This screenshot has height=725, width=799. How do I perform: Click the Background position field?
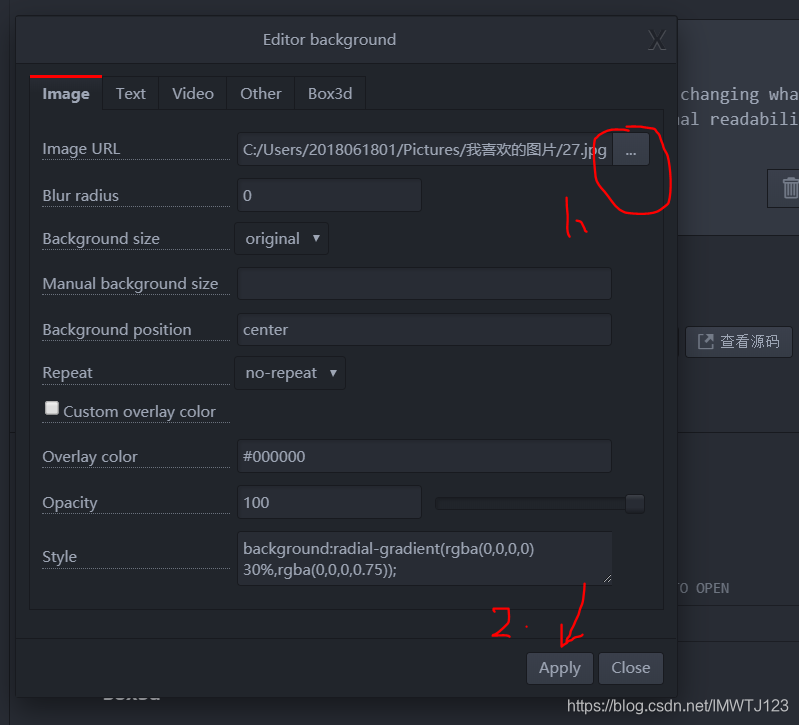(424, 330)
